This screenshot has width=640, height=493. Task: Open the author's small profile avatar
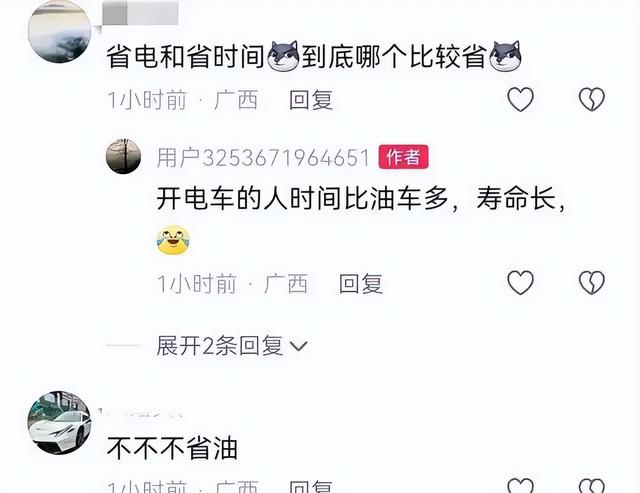tap(123, 156)
